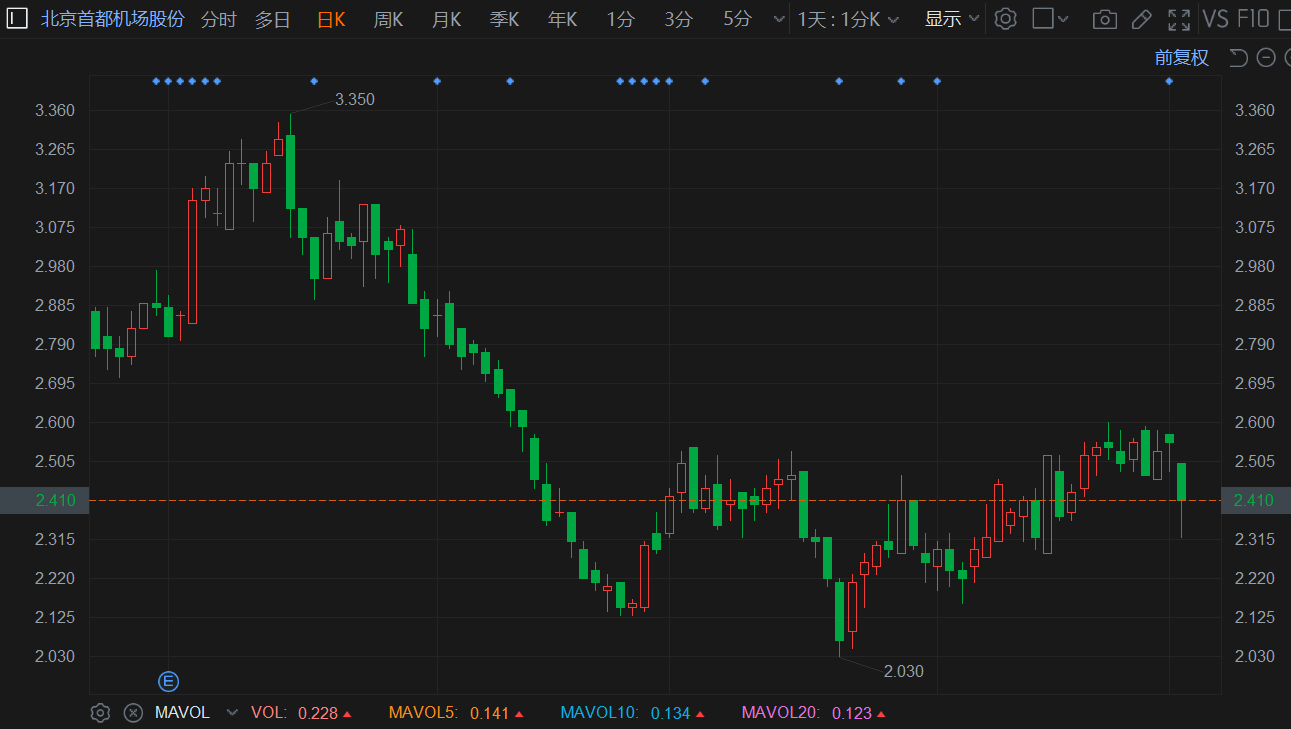The image size is (1291, 729).
Task: Click the undo arrow icon near 前复权
Action: (1238, 58)
